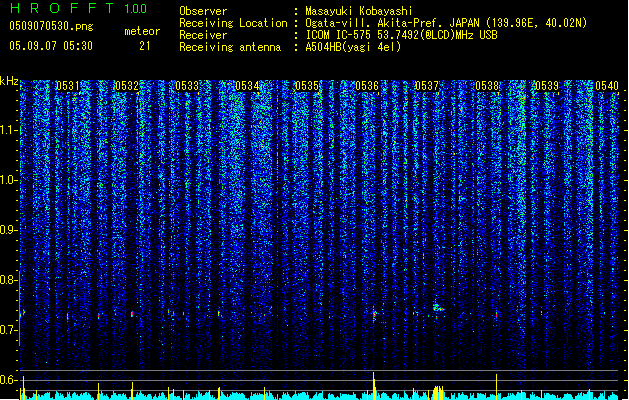Screen dimensions: 629x400
Task: Click the wide yellow burst in the bottom intensity graph
Action: [x=438, y=392]
